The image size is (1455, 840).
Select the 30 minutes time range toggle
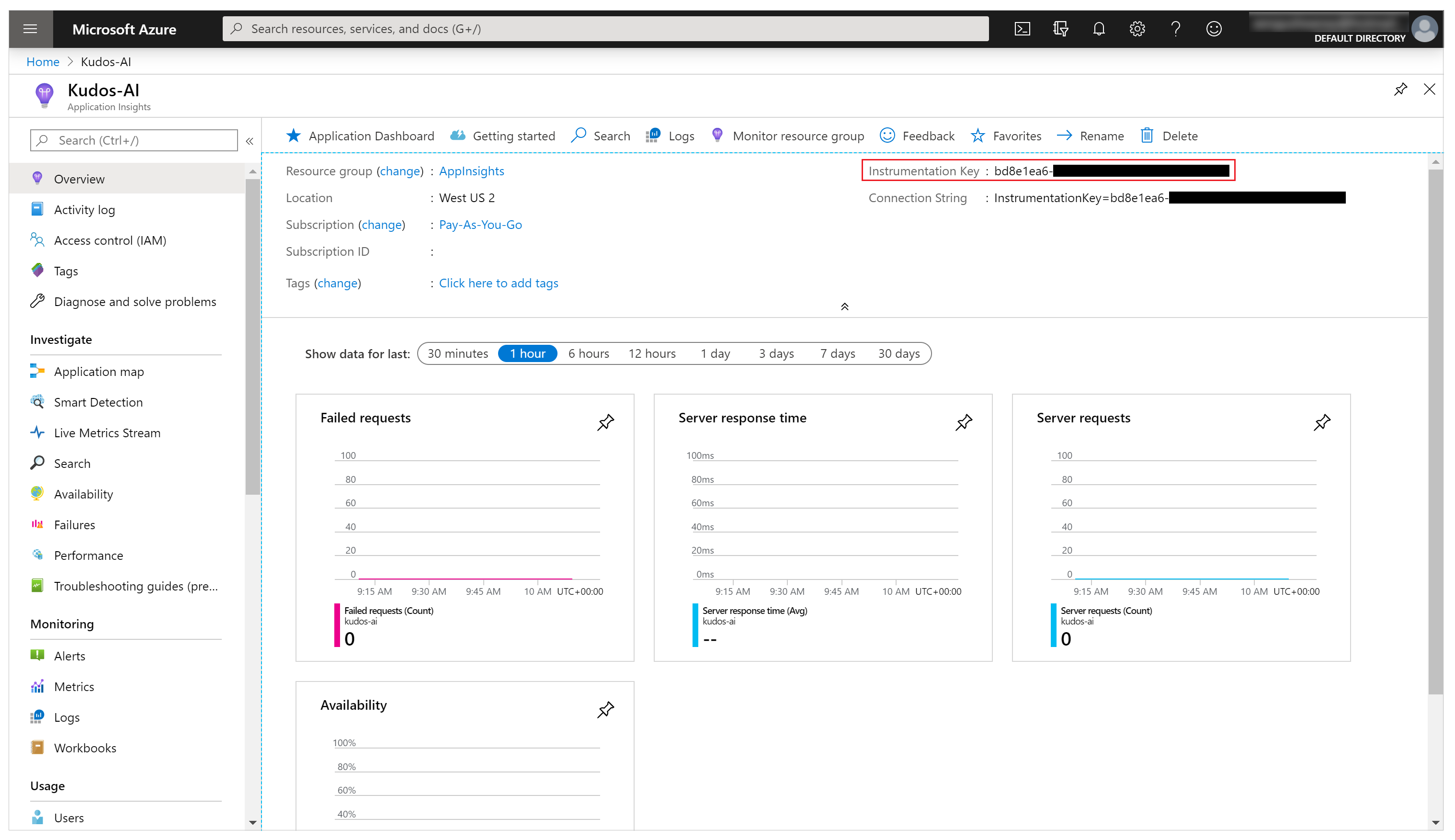click(457, 353)
